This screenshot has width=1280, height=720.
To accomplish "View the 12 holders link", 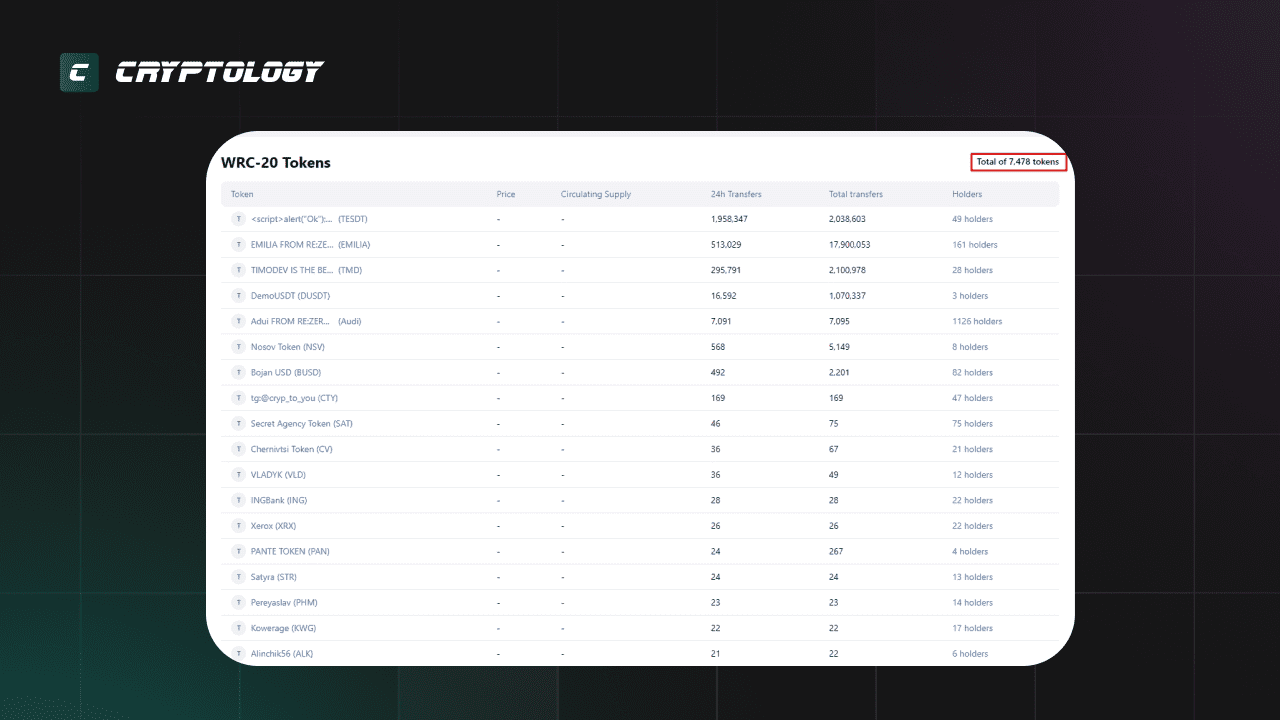I will [973, 475].
